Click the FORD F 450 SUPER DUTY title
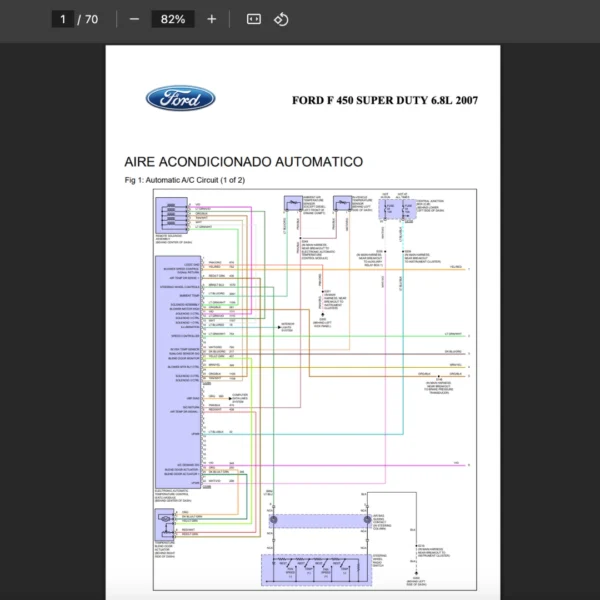The image size is (600, 600). 385,100
